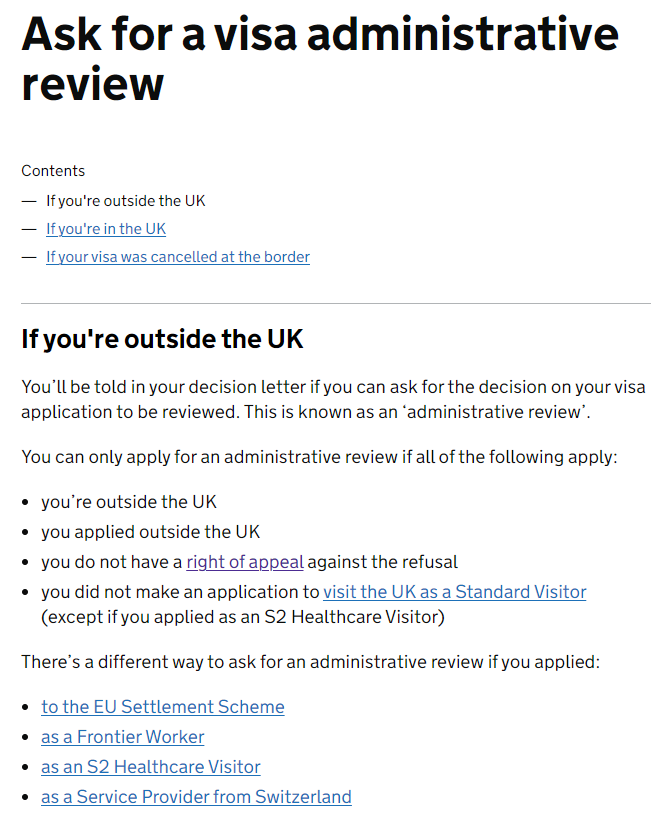The image size is (653, 829).
Task: Click the sentence "There's a different way to ask"
Action: [311, 662]
